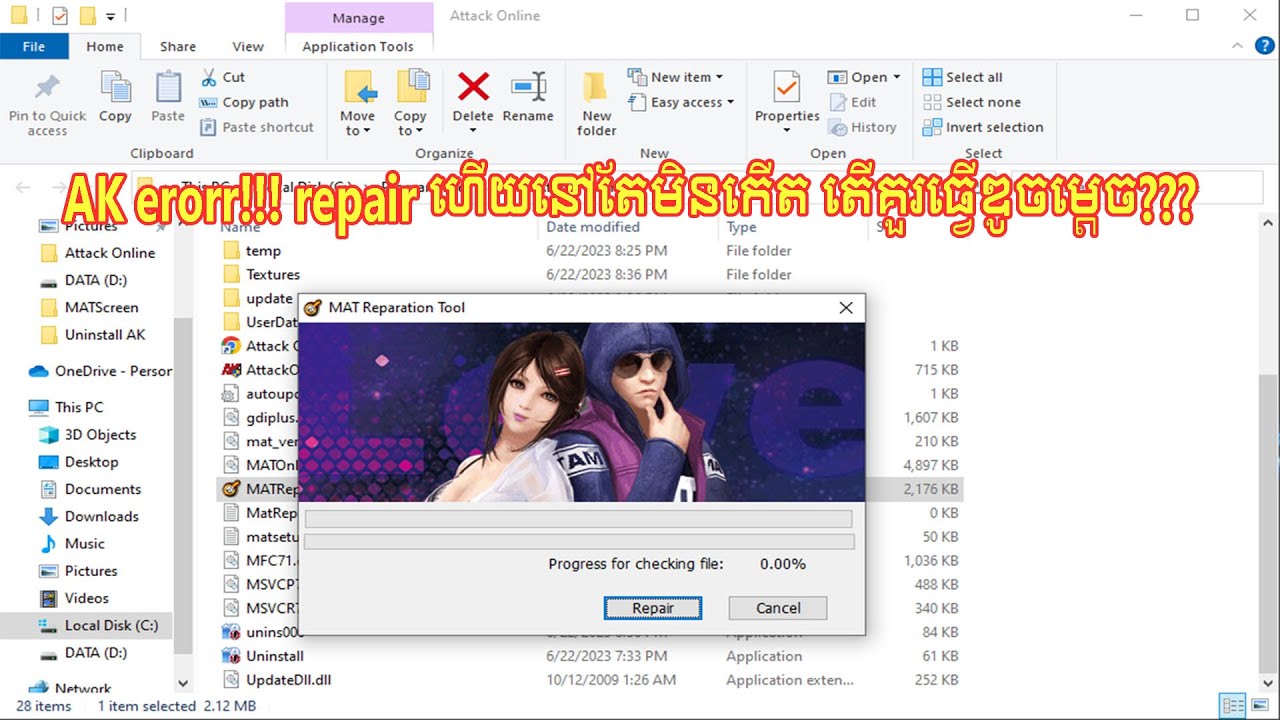The image size is (1280, 720).
Task: Click the Cut scissors command
Action: 222,77
